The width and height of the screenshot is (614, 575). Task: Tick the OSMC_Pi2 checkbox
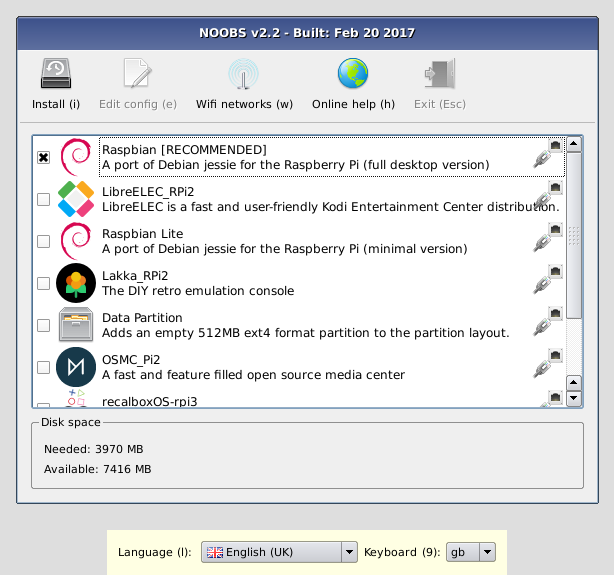pos(43,367)
